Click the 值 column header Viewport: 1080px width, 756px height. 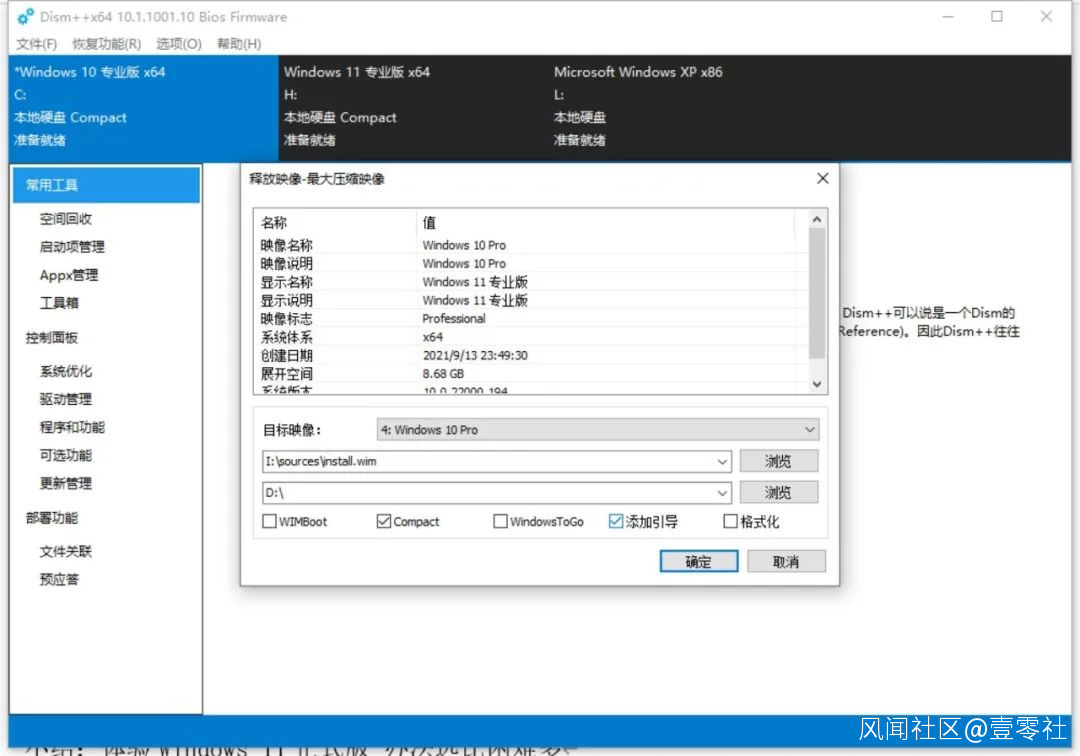point(605,222)
